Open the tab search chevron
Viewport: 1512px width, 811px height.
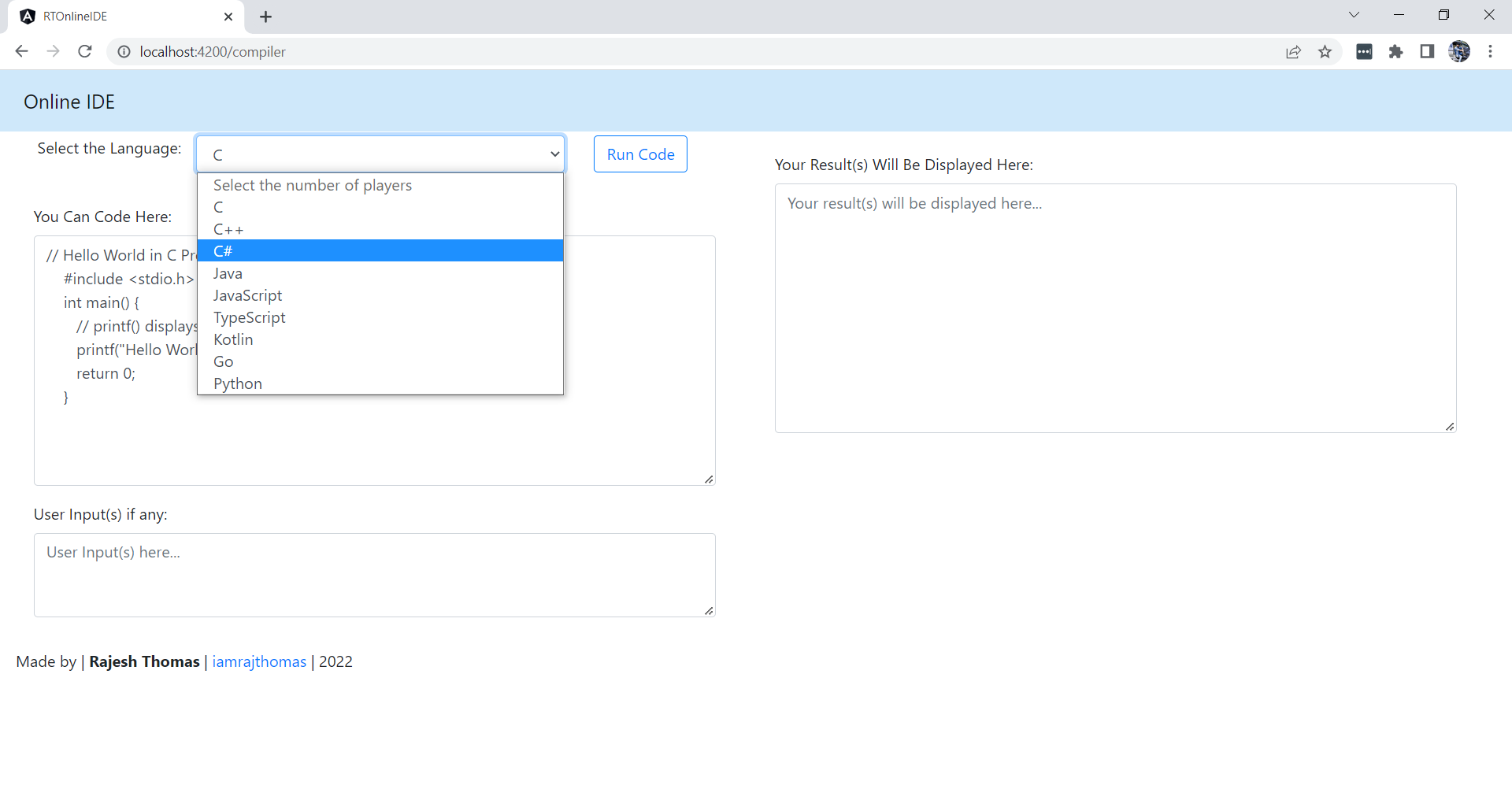[x=1354, y=15]
